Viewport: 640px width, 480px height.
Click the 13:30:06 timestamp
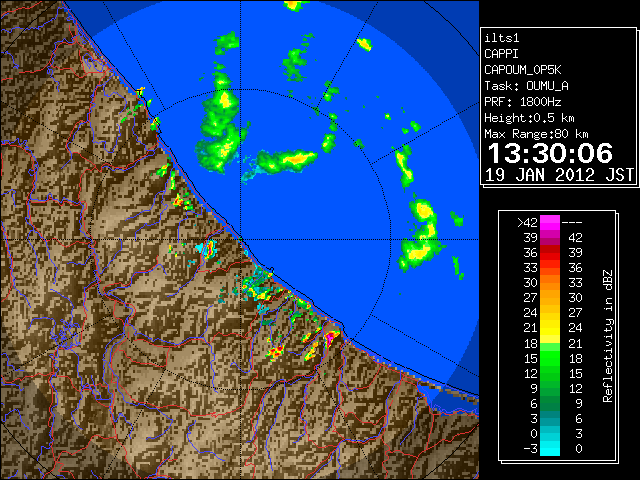pyautogui.click(x=550, y=153)
